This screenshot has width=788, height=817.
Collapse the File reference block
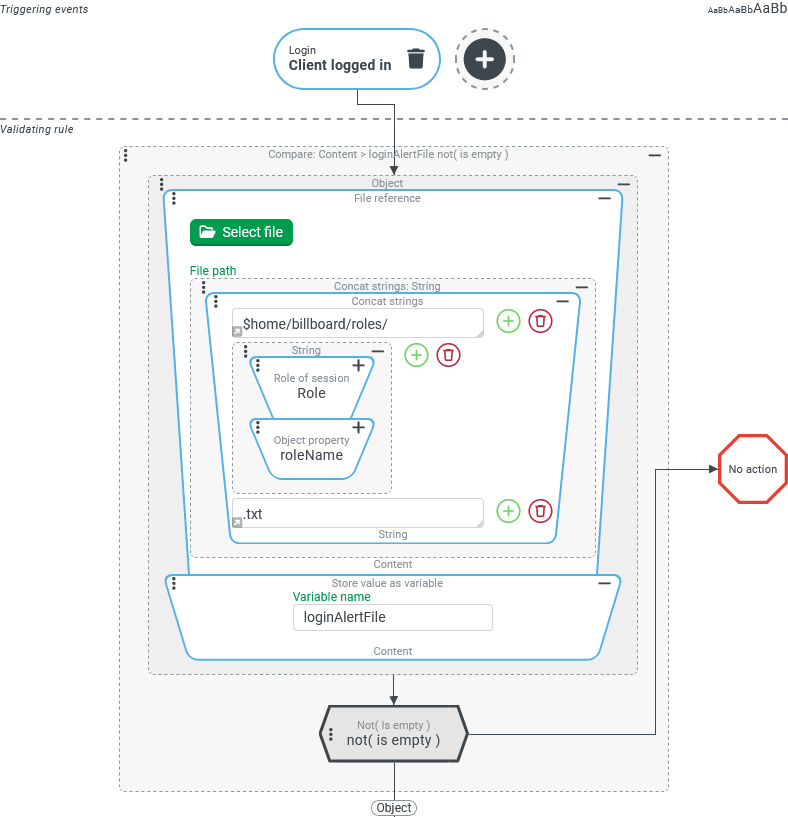605,199
